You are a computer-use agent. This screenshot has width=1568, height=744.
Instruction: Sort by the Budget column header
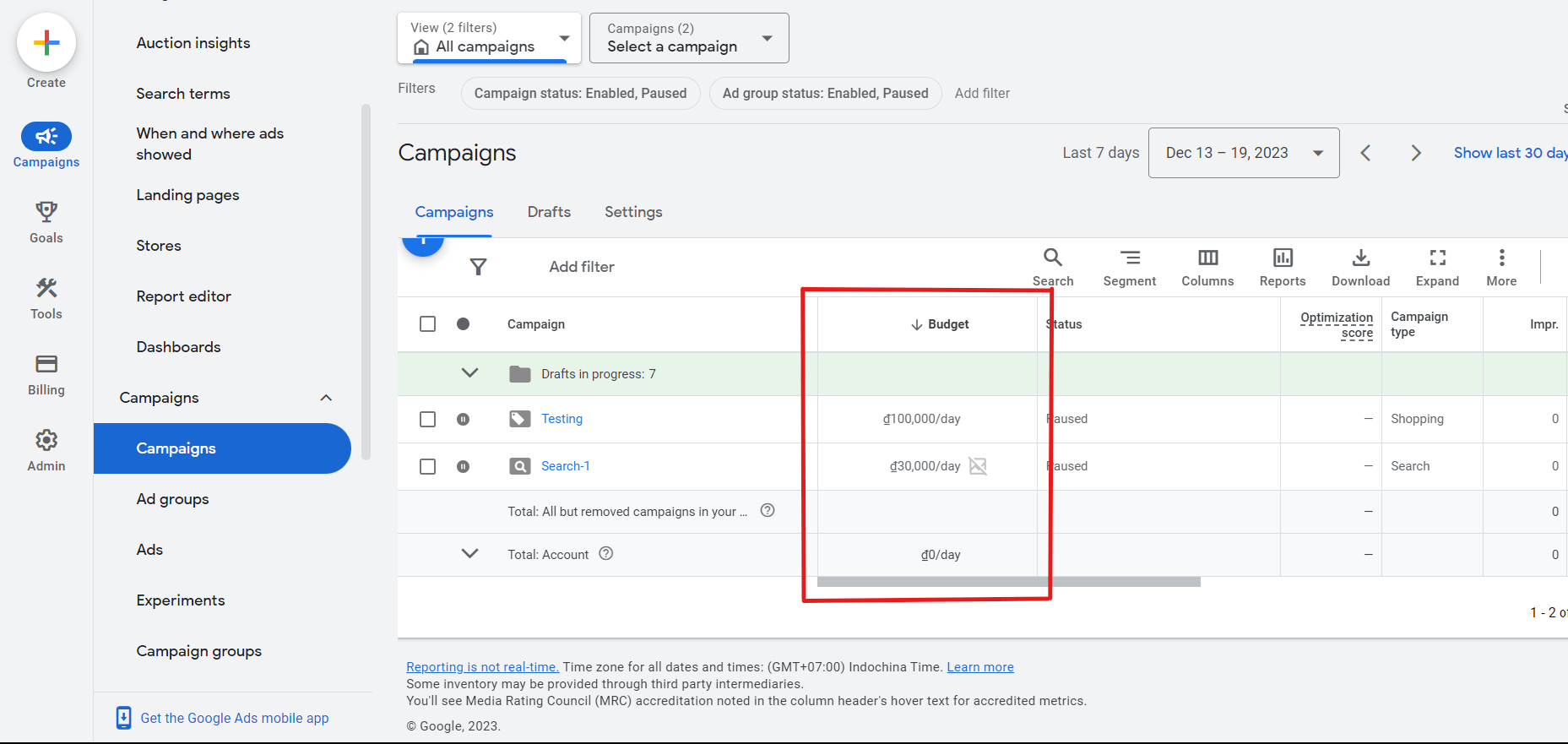pos(939,324)
